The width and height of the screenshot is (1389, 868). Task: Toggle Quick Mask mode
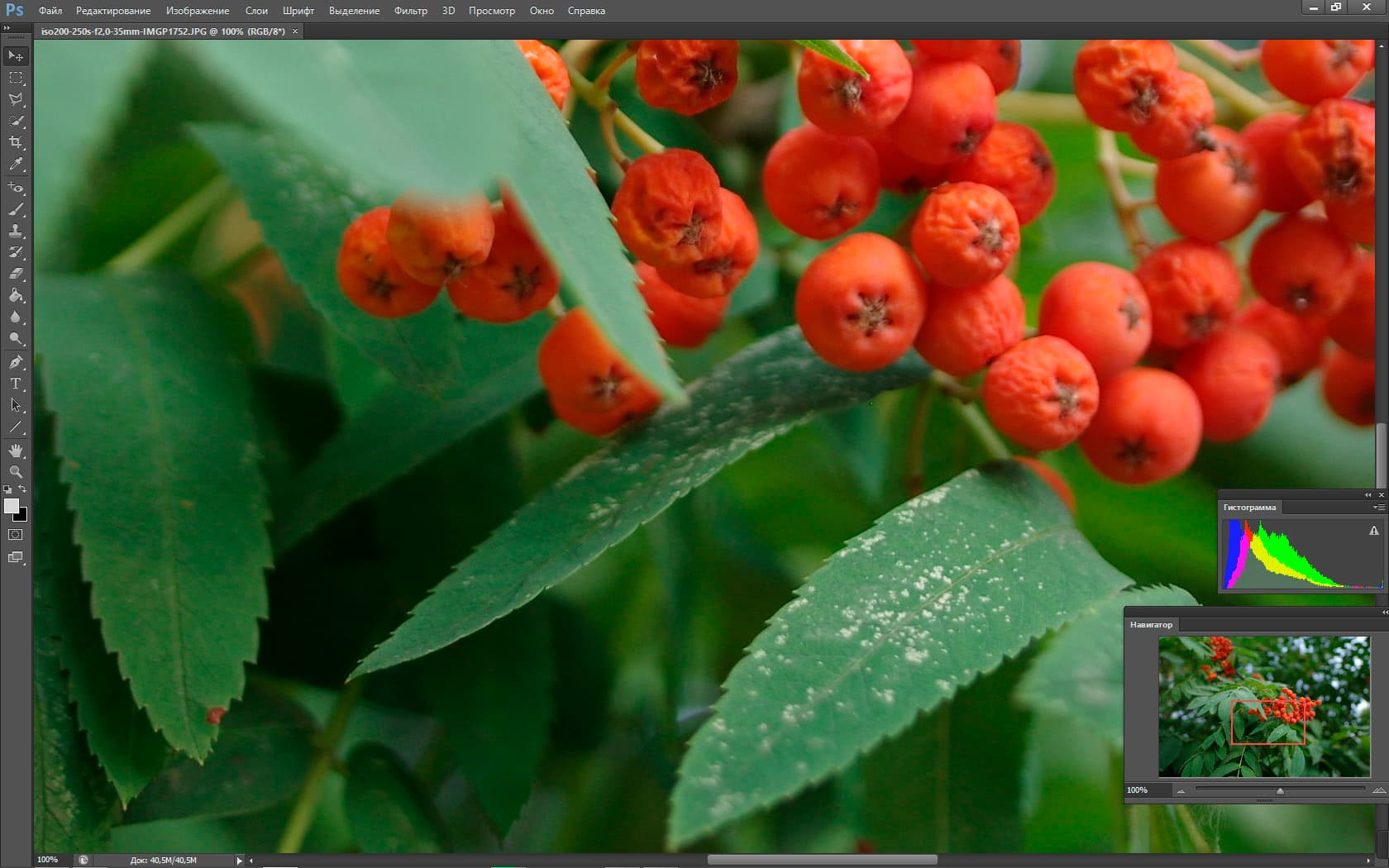point(16,535)
